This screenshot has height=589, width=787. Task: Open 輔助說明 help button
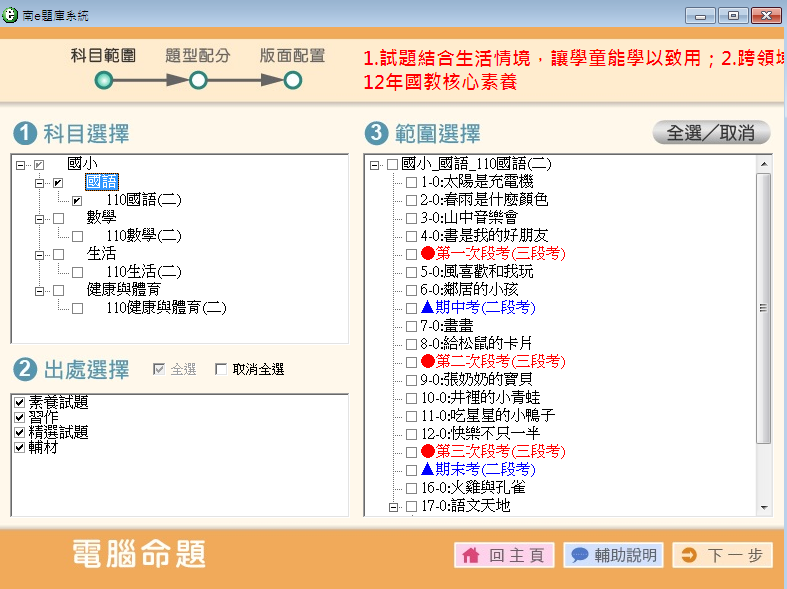[x=613, y=555]
